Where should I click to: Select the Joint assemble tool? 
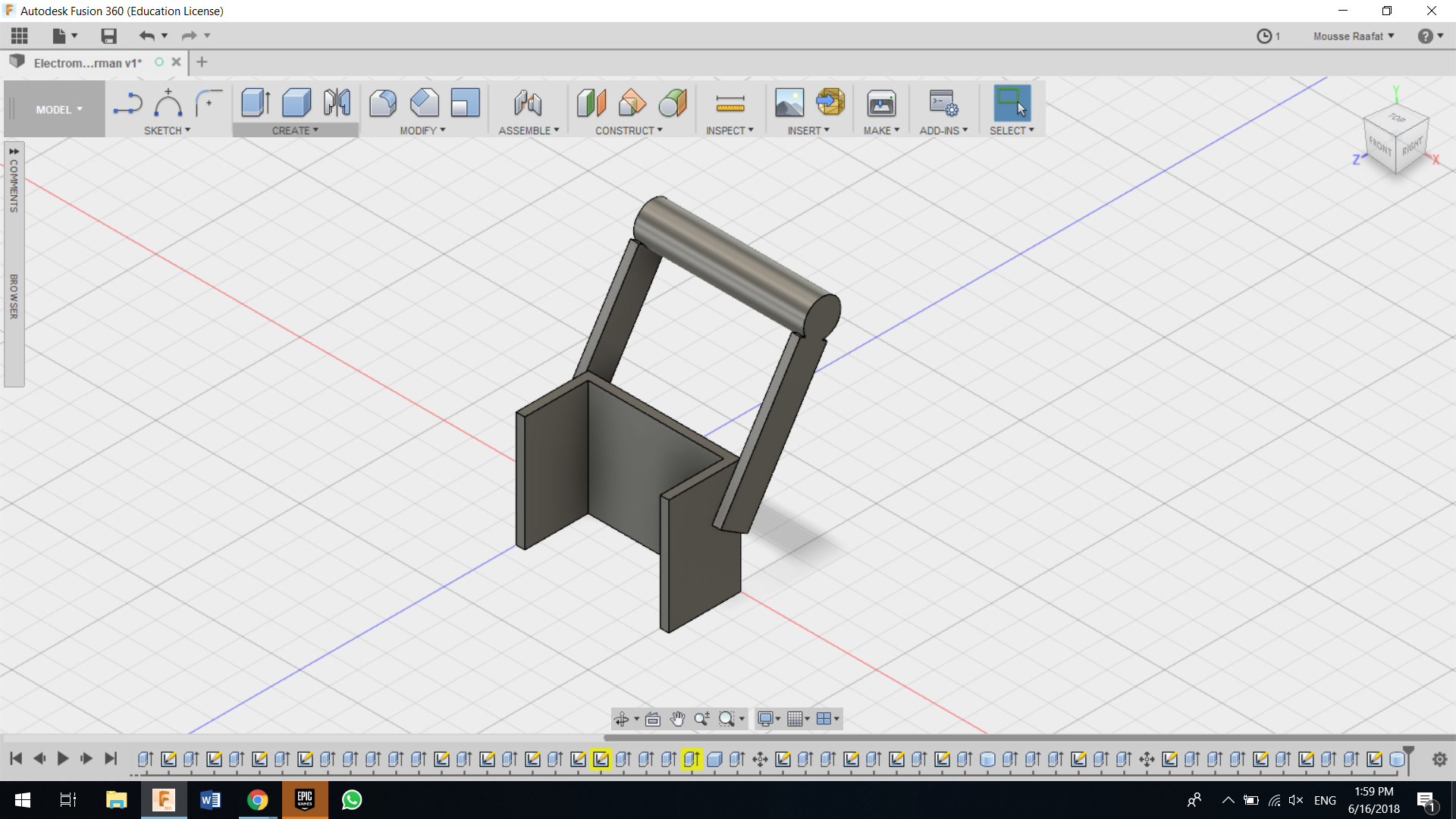point(528,103)
